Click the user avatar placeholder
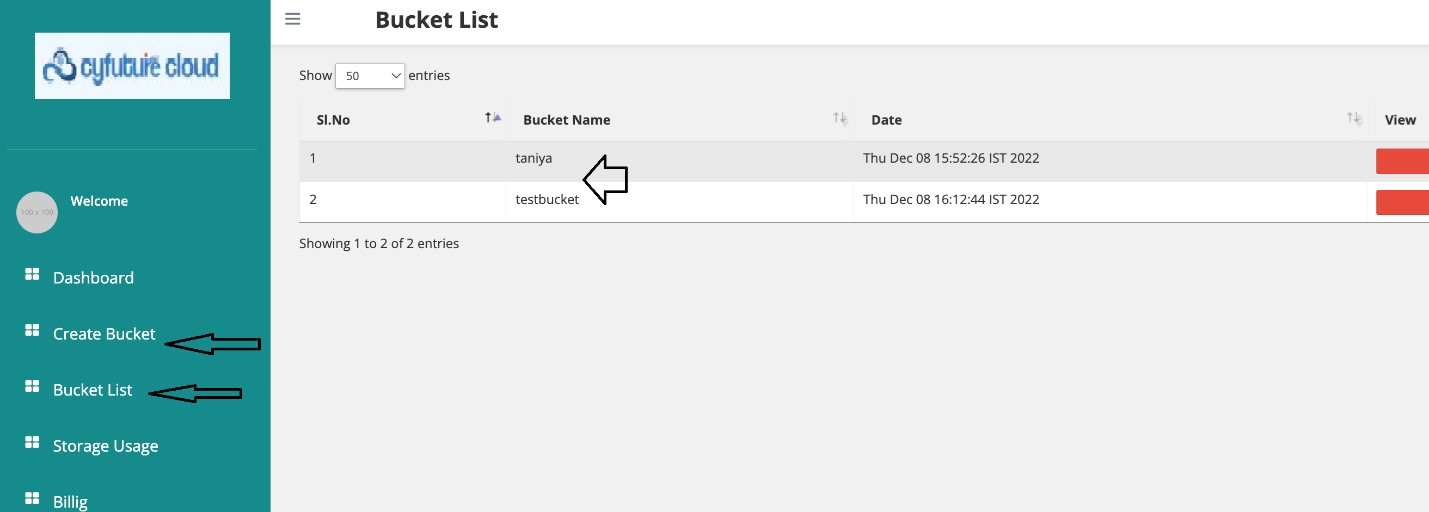This screenshot has height=512, width=1429. click(37, 212)
